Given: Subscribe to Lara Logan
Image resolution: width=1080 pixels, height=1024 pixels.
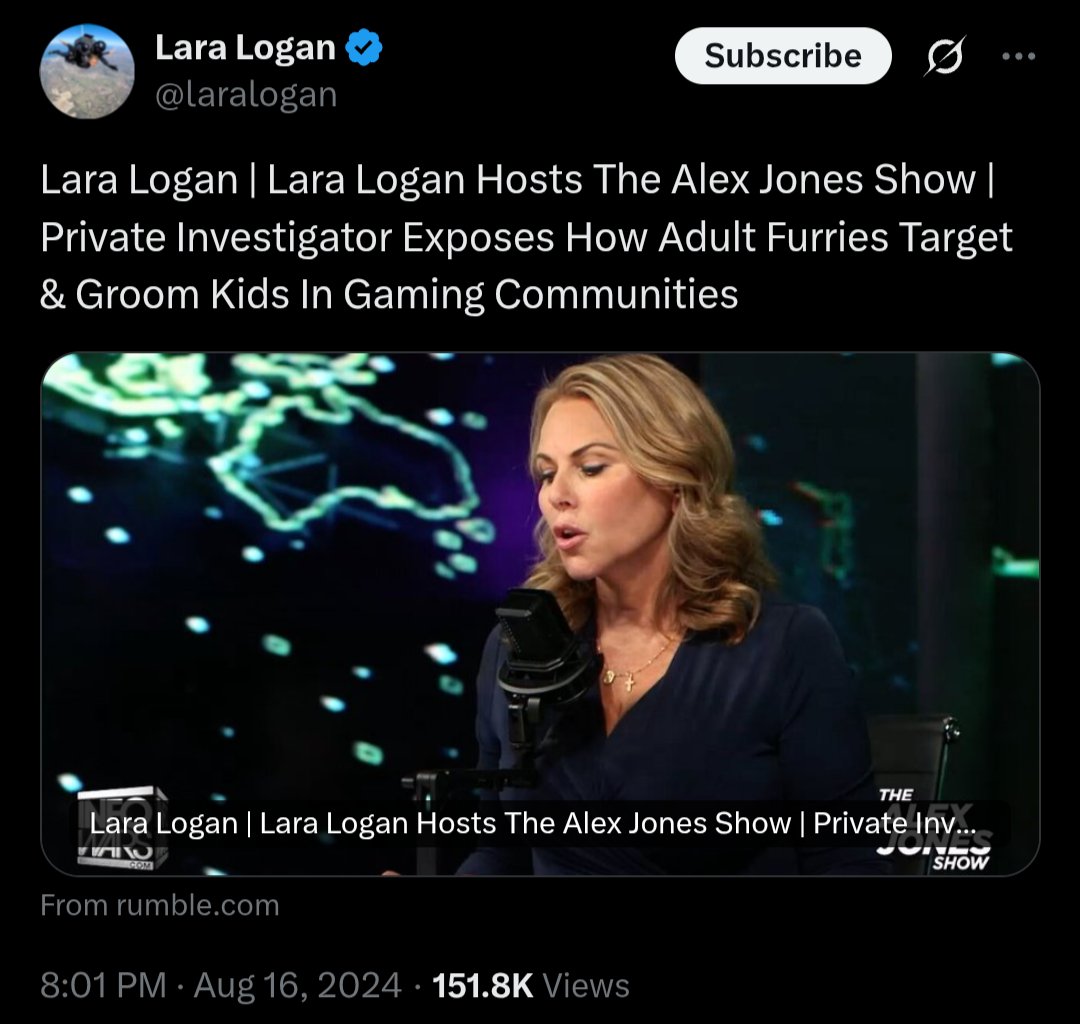Looking at the screenshot, I should click(x=783, y=56).
